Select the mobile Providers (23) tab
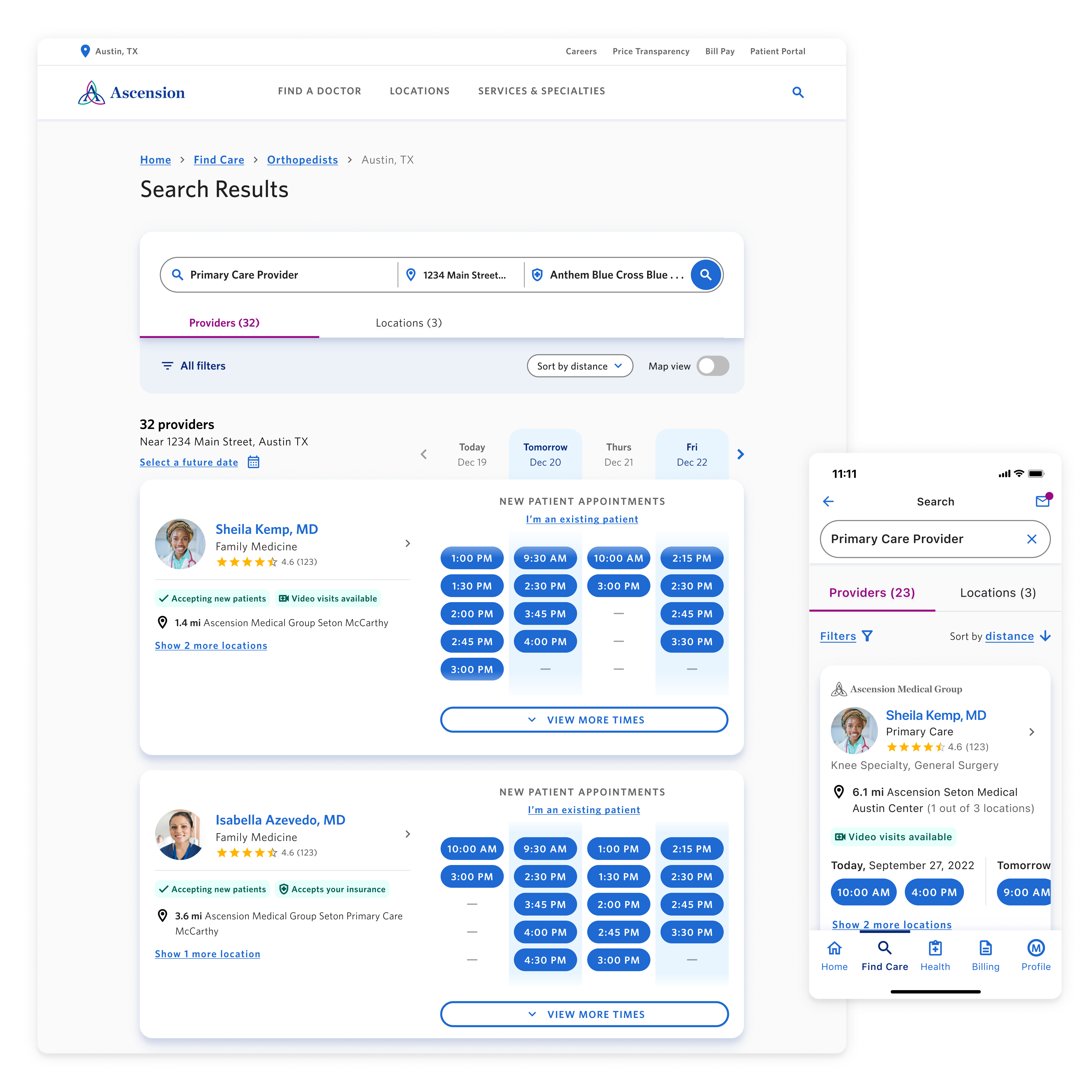The height and width of the screenshot is (1092, 1092). pos(872,593)
